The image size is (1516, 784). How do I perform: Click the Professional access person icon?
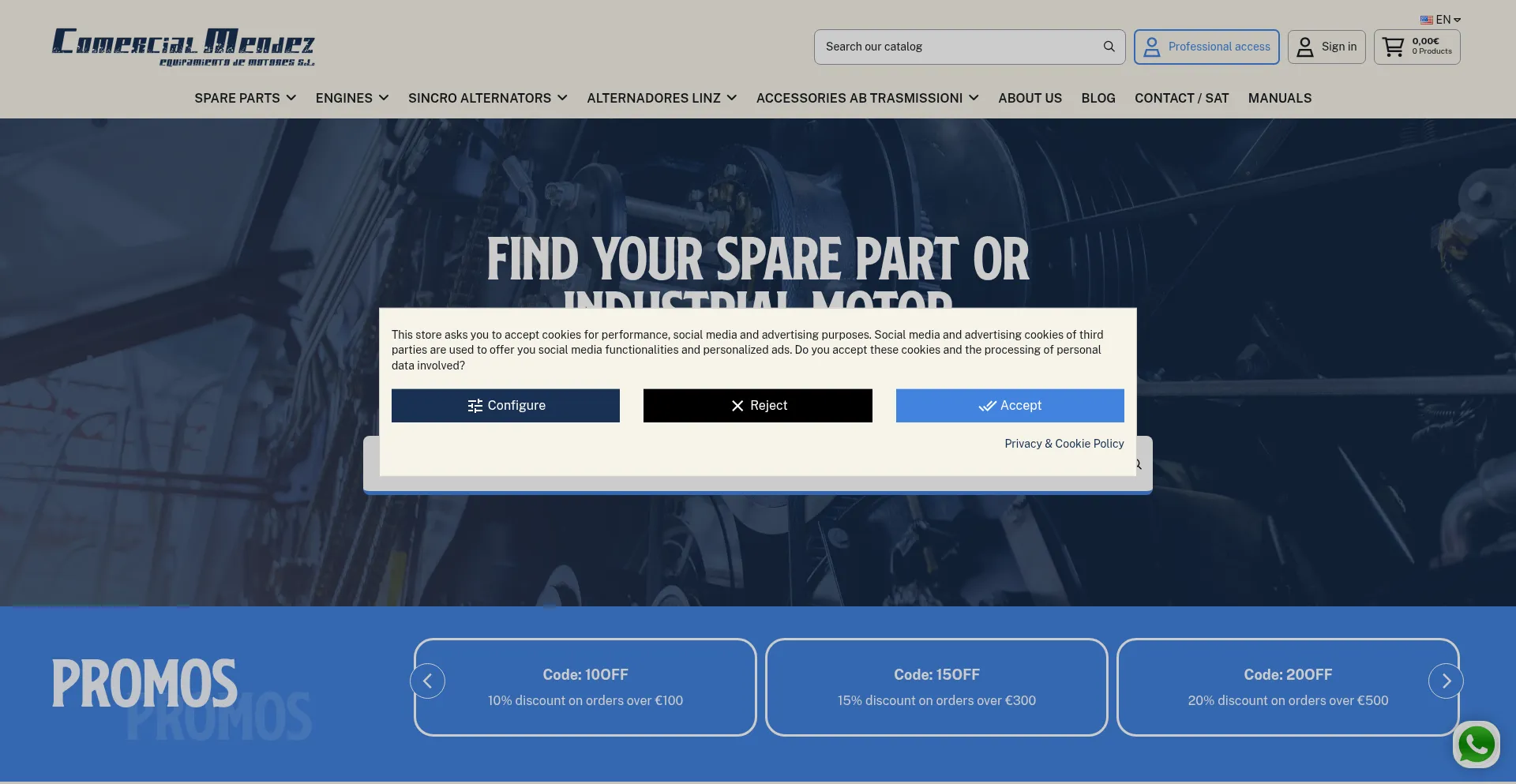click(x=1152, y=47)
